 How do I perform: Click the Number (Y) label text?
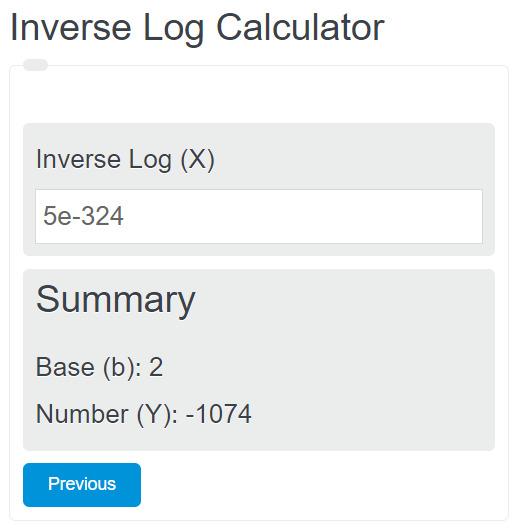pyautogui.click(x=106, y=414)
